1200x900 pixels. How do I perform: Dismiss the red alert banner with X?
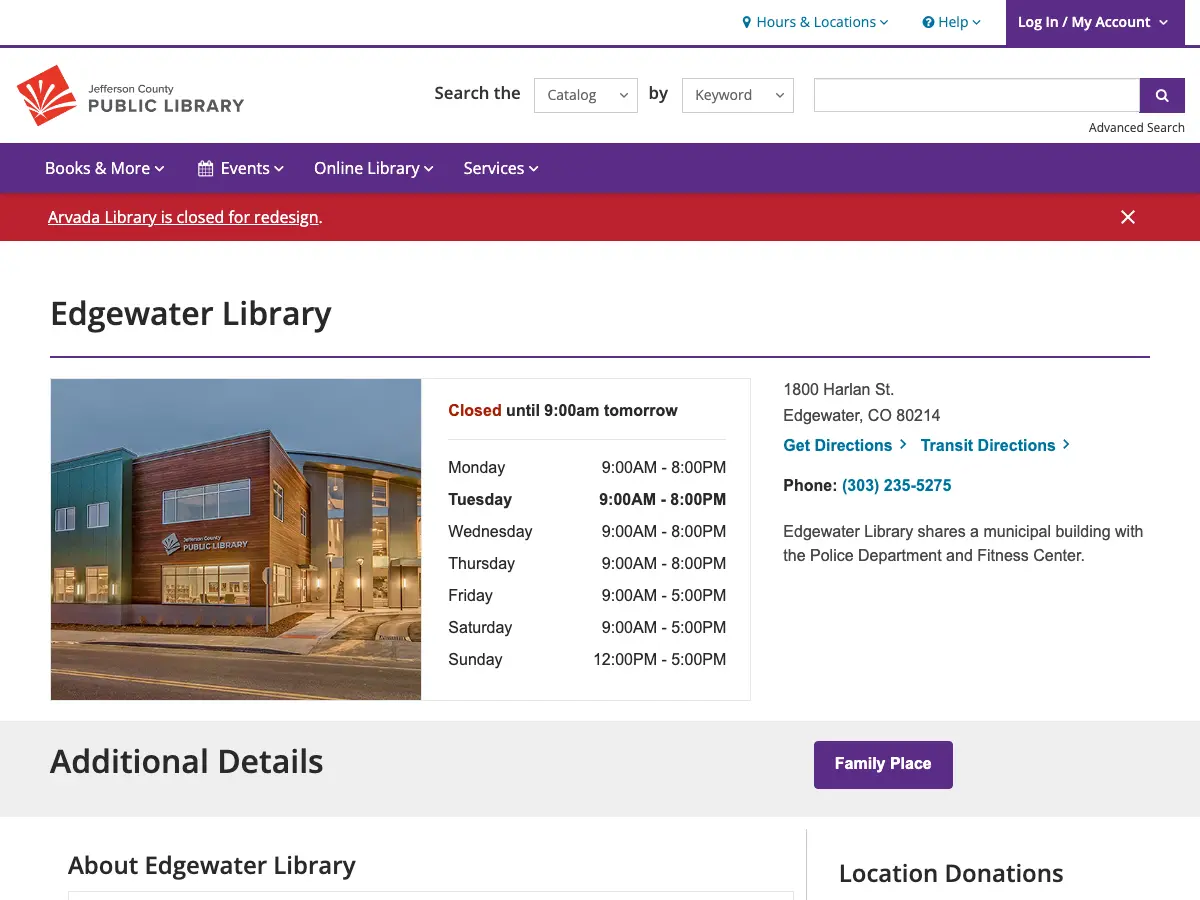[x=1128, y=217]
